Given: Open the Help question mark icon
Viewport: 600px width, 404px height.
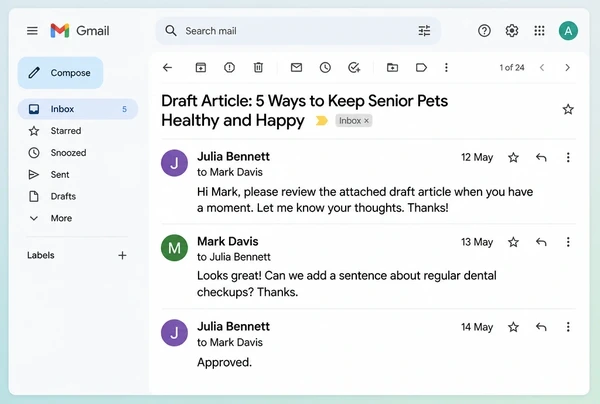Looking at the screenshot, I should (484, 31).
